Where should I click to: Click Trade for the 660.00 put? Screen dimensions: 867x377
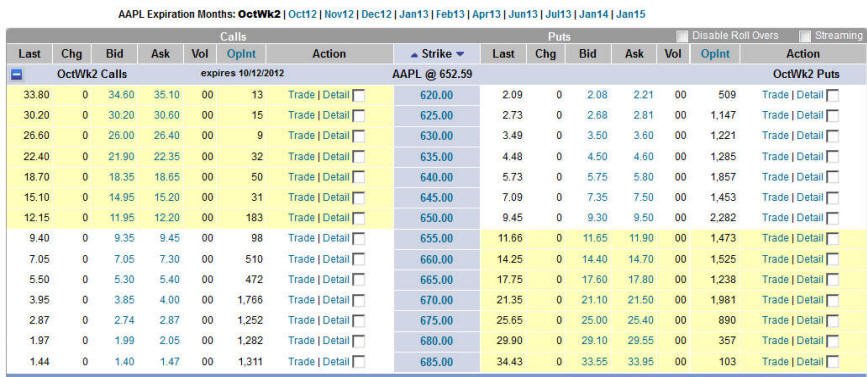tap(775, 259)
